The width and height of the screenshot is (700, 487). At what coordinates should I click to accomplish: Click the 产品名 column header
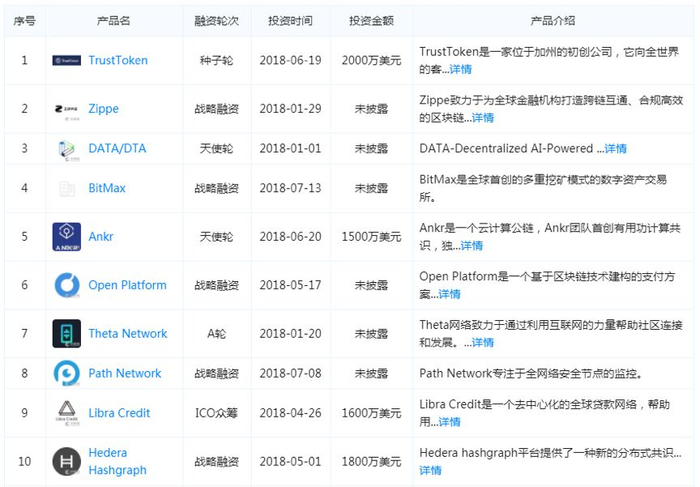click(113, 21)
